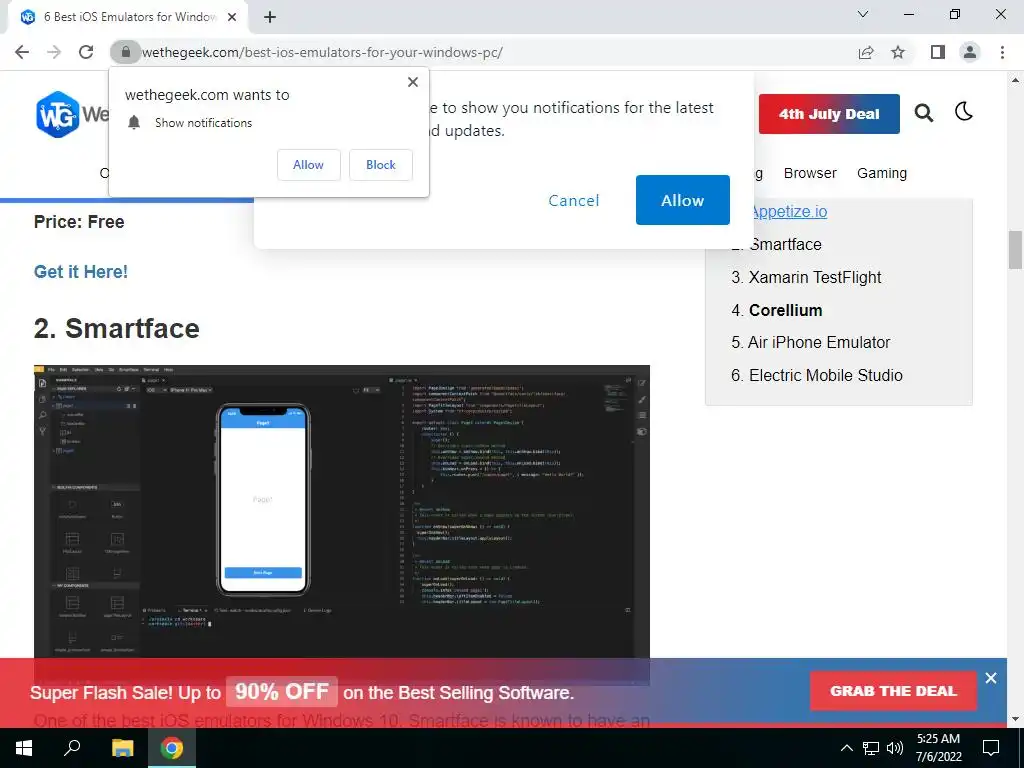Open the Chrome profile avatar

[970, 52]
